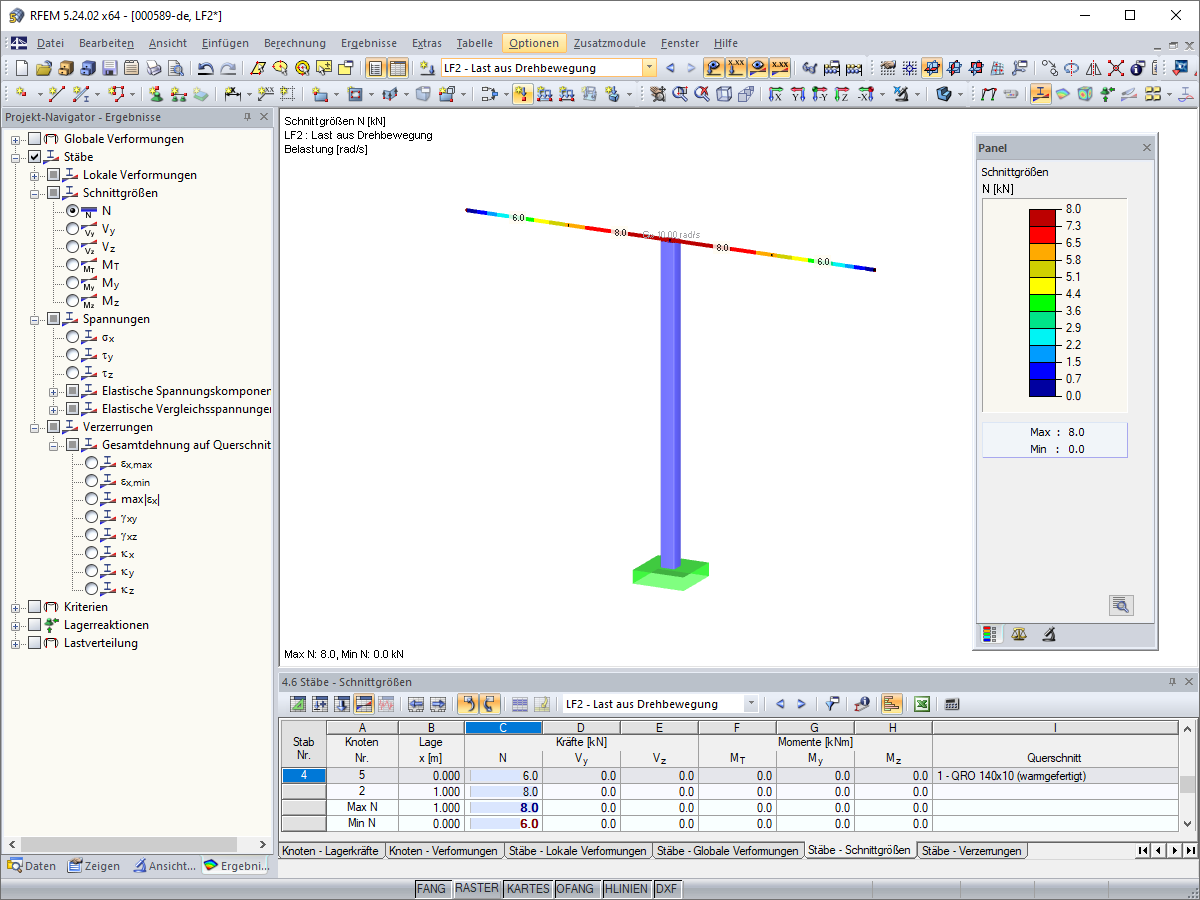Switch to Knoten - Lagerkräfte tab
The width and height of the screenshot is (1200, 900).
coord(333,851)
